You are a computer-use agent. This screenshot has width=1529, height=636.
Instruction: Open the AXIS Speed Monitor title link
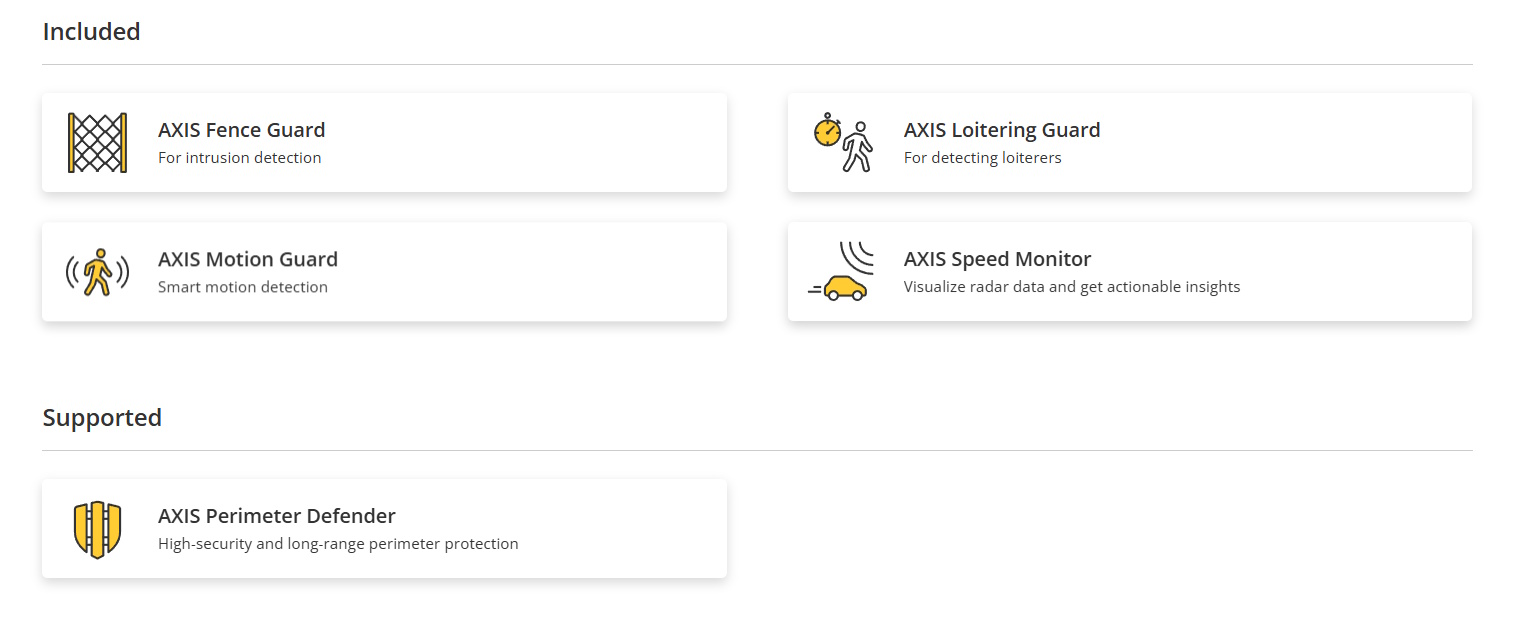pos(997,259)
